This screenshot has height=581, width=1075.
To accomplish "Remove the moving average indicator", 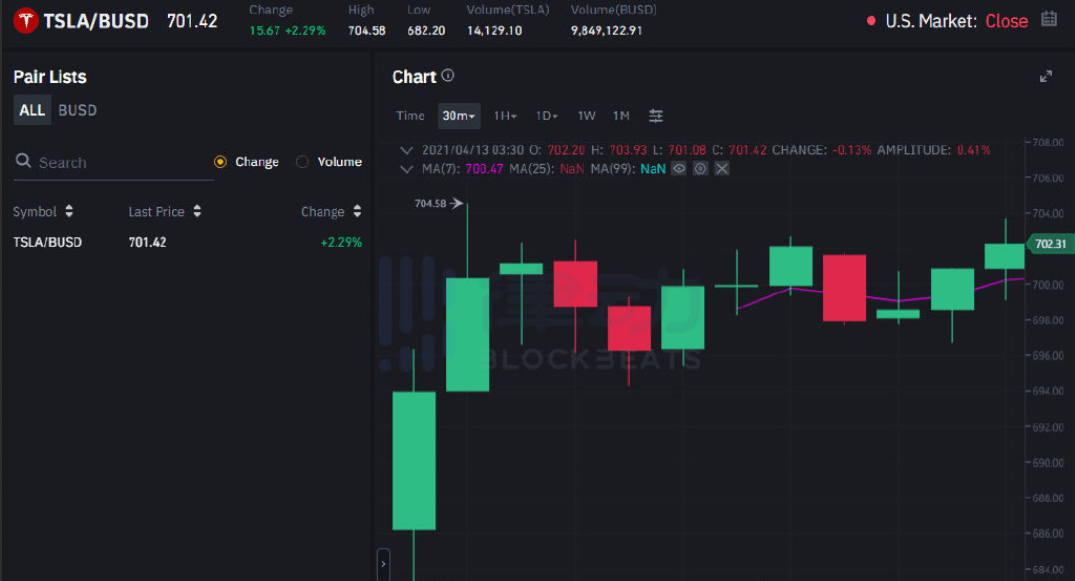I will tap(722, 169).
